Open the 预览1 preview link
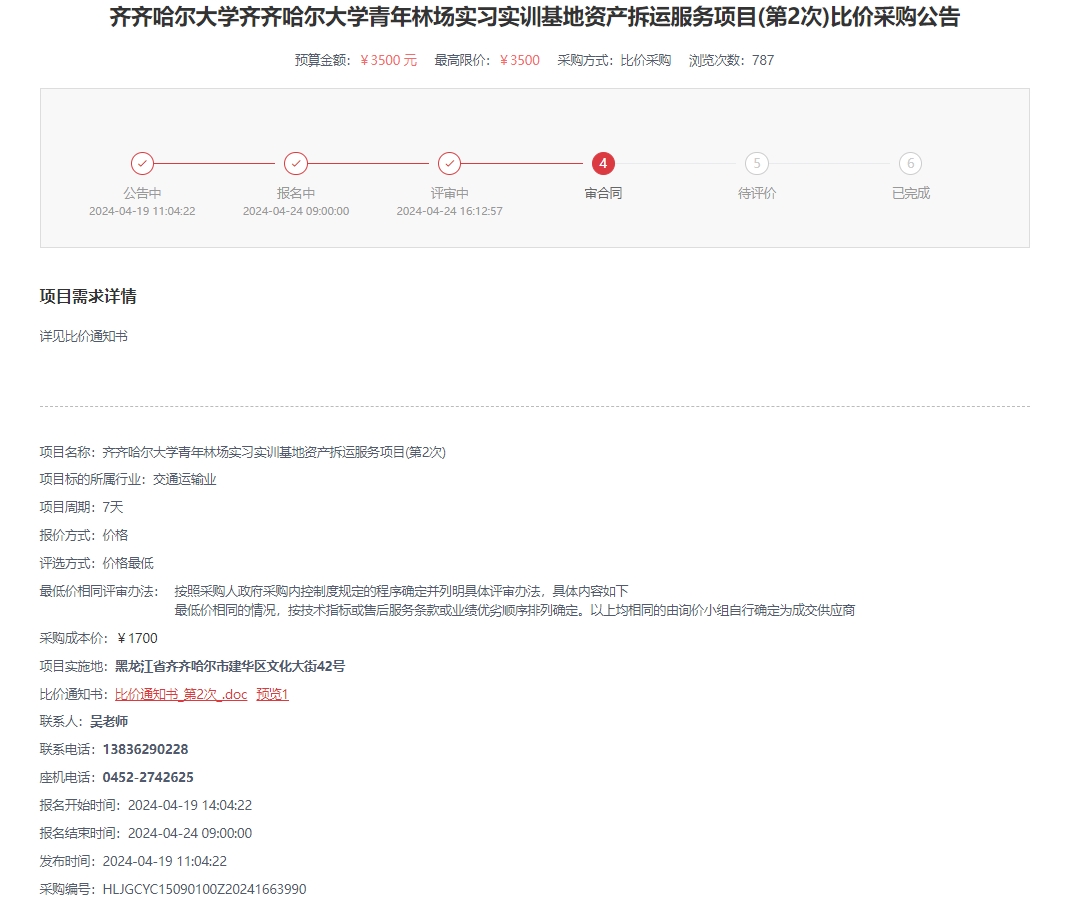The height and width of the screenshot is (907, 1074). point(272,694)
